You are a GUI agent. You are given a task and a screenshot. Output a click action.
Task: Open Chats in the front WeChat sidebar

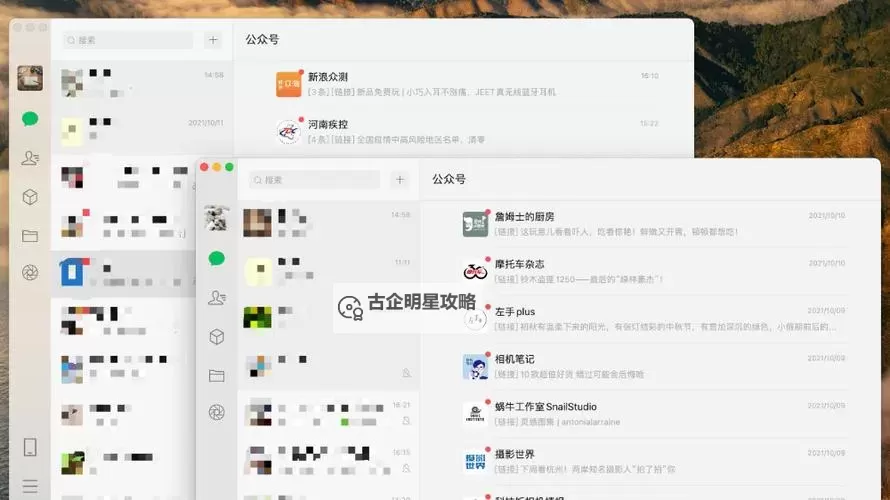click(x=216, y=259)
